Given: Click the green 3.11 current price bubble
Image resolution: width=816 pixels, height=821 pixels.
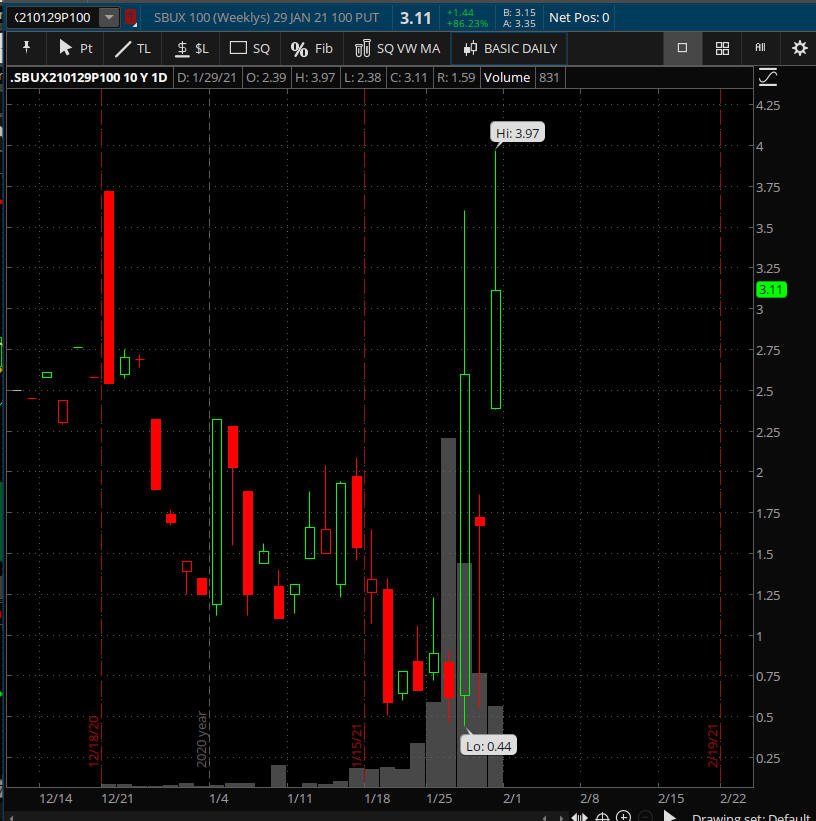Looking at the screenshot, I should [x=771, y=290].
